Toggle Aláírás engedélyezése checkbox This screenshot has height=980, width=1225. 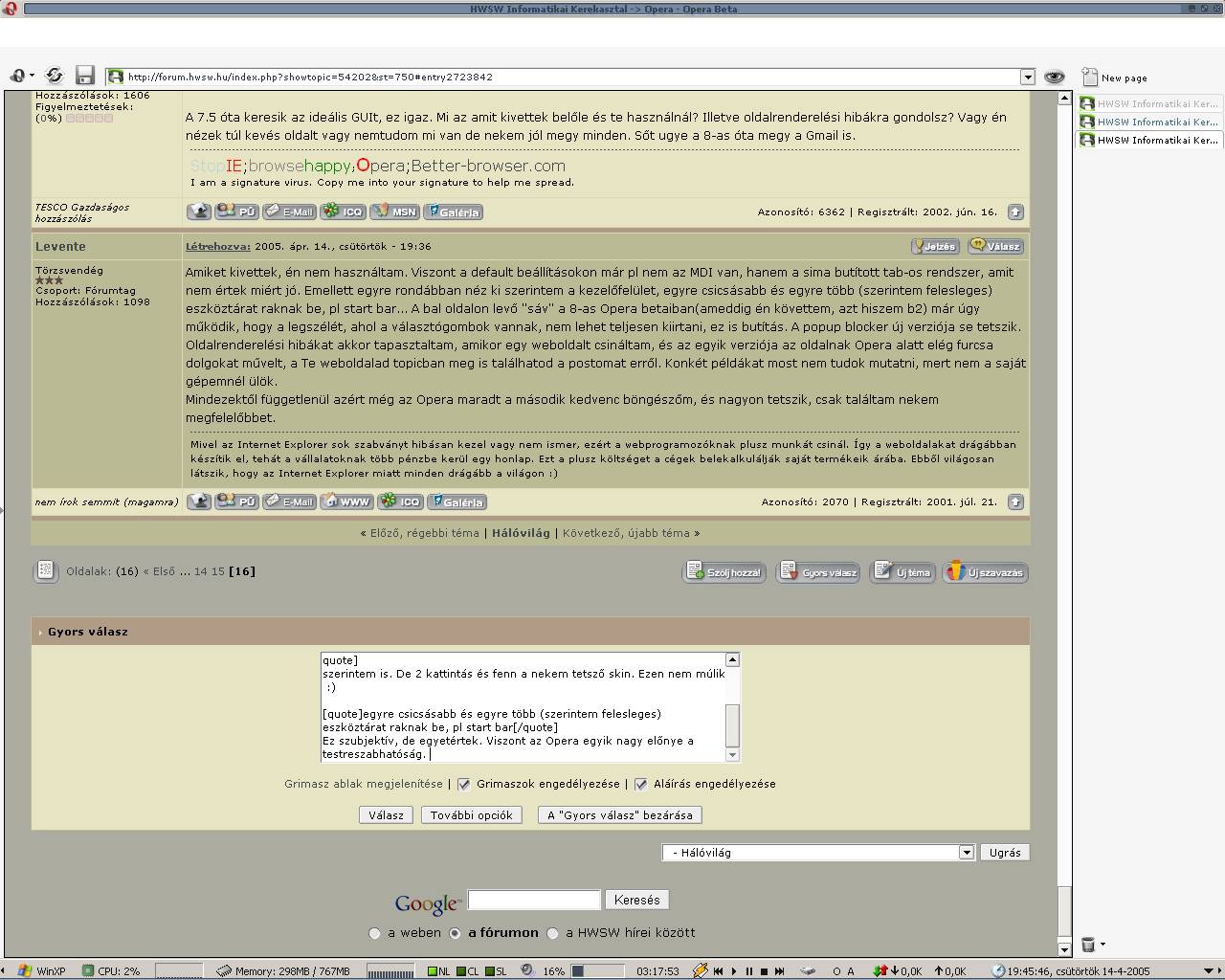[x=641, y=784]
